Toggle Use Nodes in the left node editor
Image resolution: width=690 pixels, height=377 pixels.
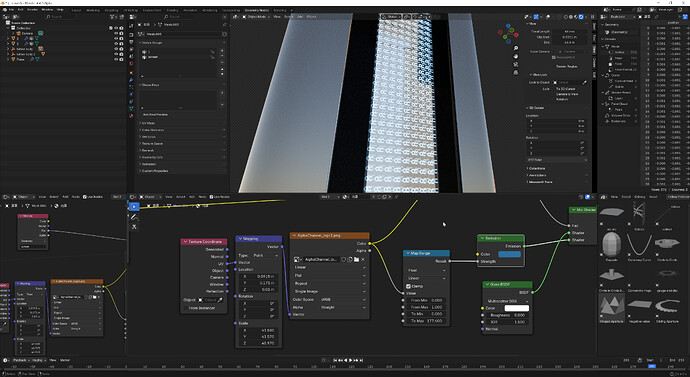85,197
